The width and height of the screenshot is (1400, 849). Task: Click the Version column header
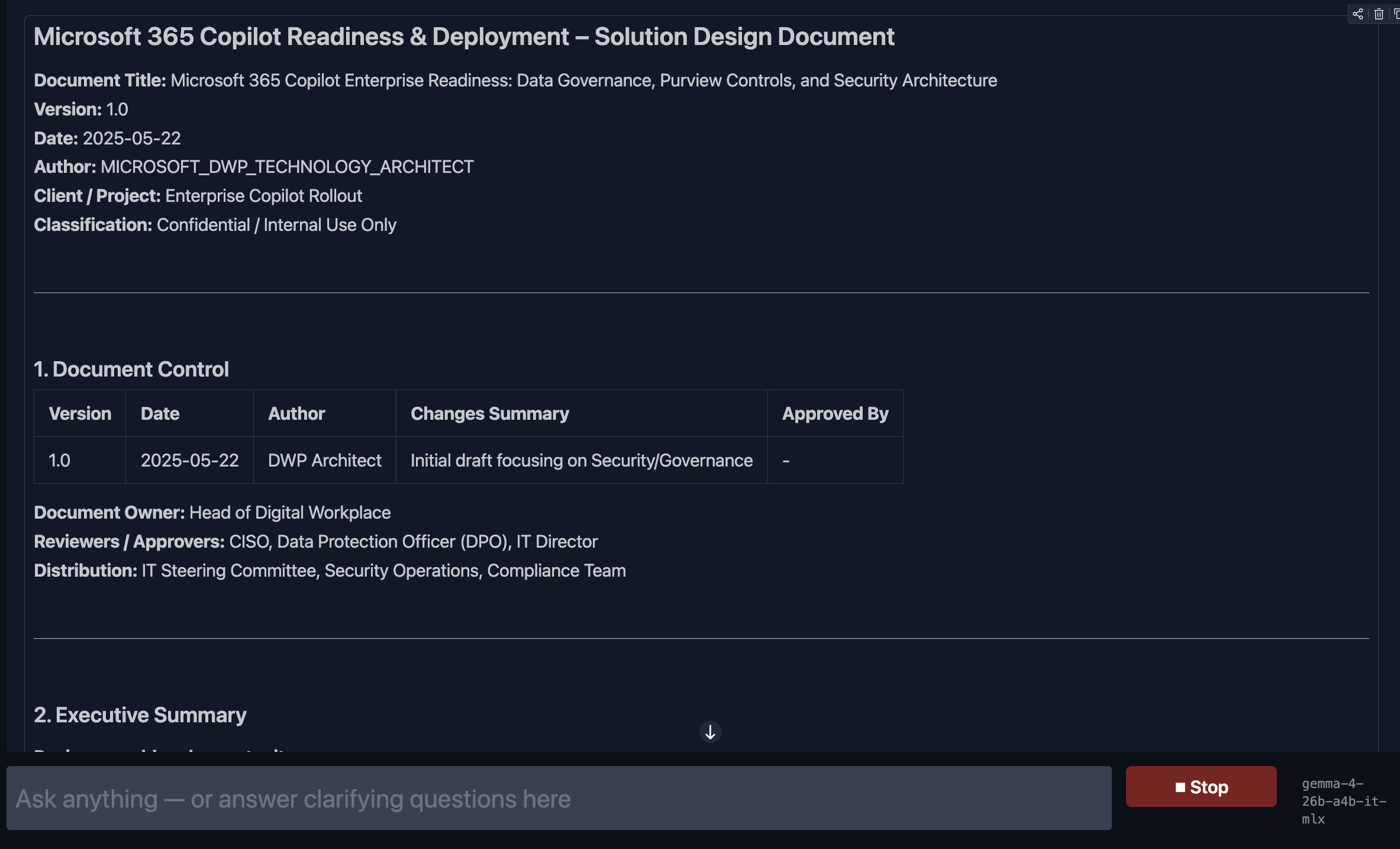pos(80,413)
